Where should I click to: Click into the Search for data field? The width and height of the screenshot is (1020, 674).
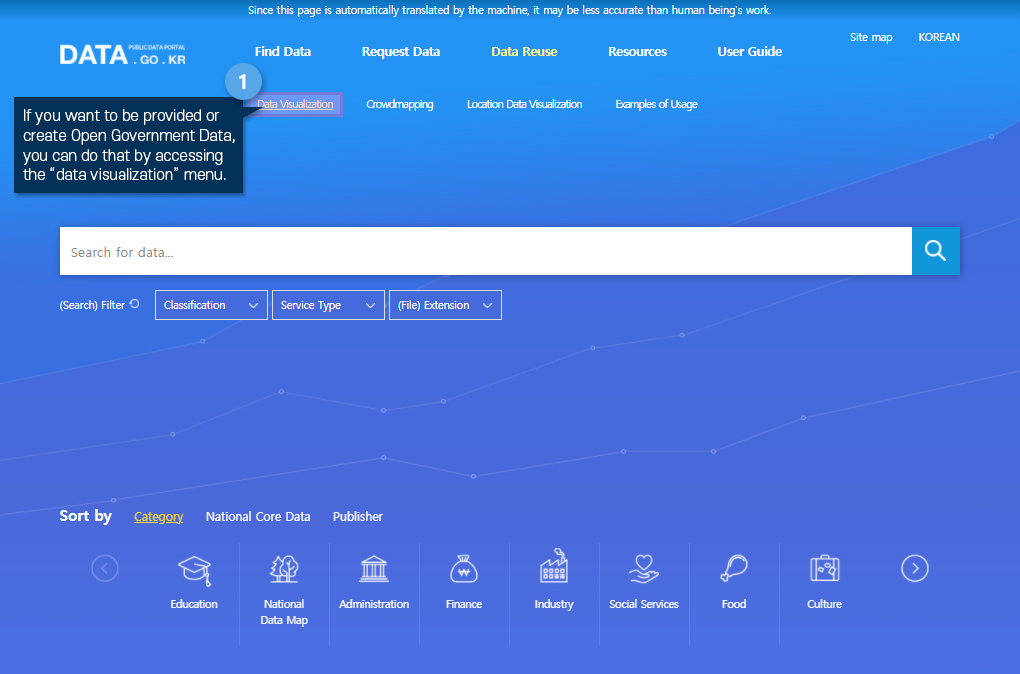point(485,252)
